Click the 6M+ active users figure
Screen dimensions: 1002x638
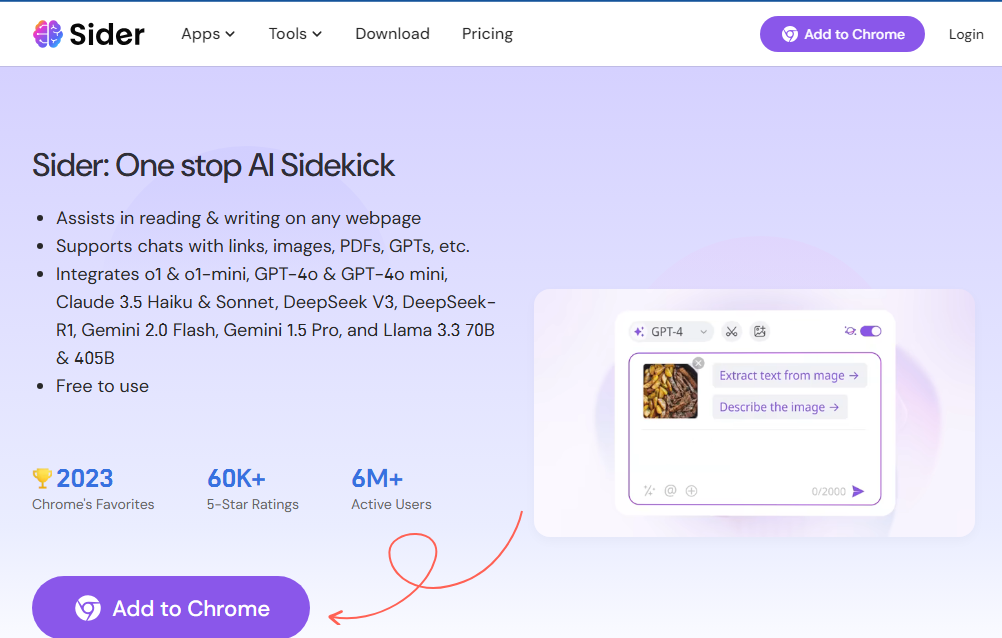click(377, 478)
